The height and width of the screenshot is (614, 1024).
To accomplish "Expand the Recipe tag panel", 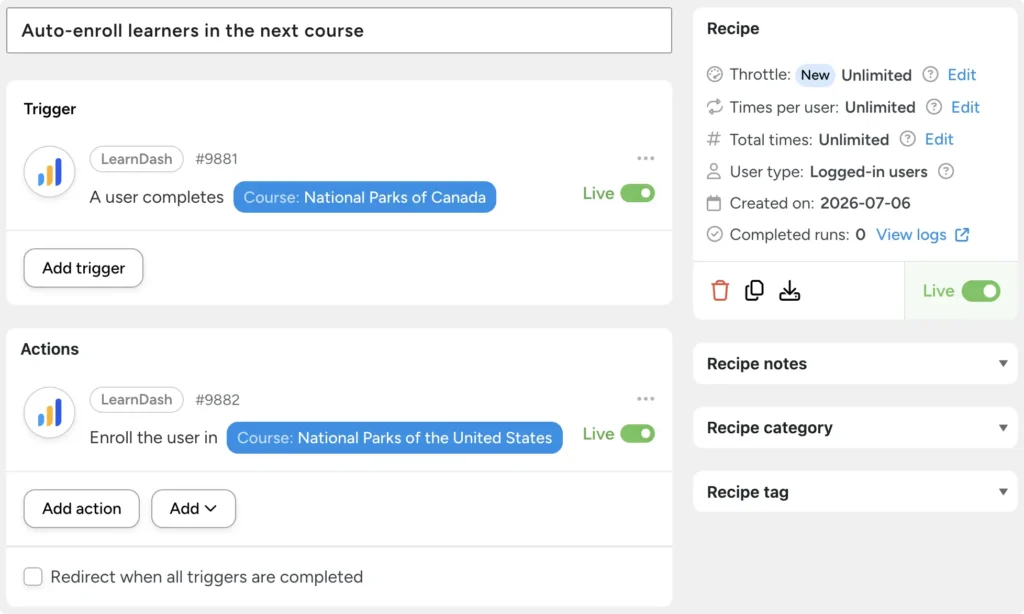I will click(x=855, y=492).
